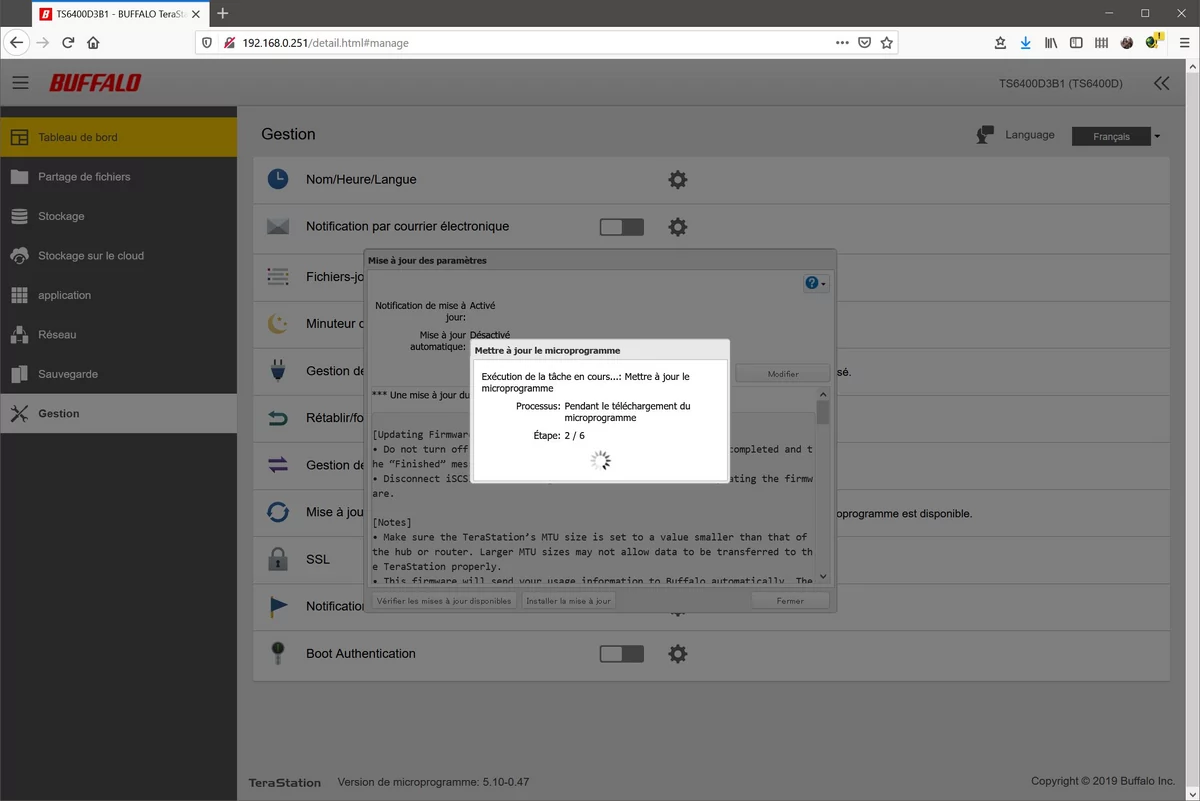This screenshot has width=1200, height=801.
Task: Open settings gear for Nom/Heure/Langue
Action: pyautogui.click(x=678, y=180)
